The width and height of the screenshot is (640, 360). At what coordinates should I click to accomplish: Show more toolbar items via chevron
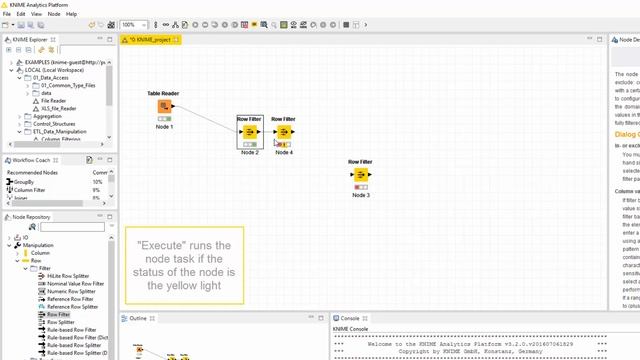(x=366, y=25)
